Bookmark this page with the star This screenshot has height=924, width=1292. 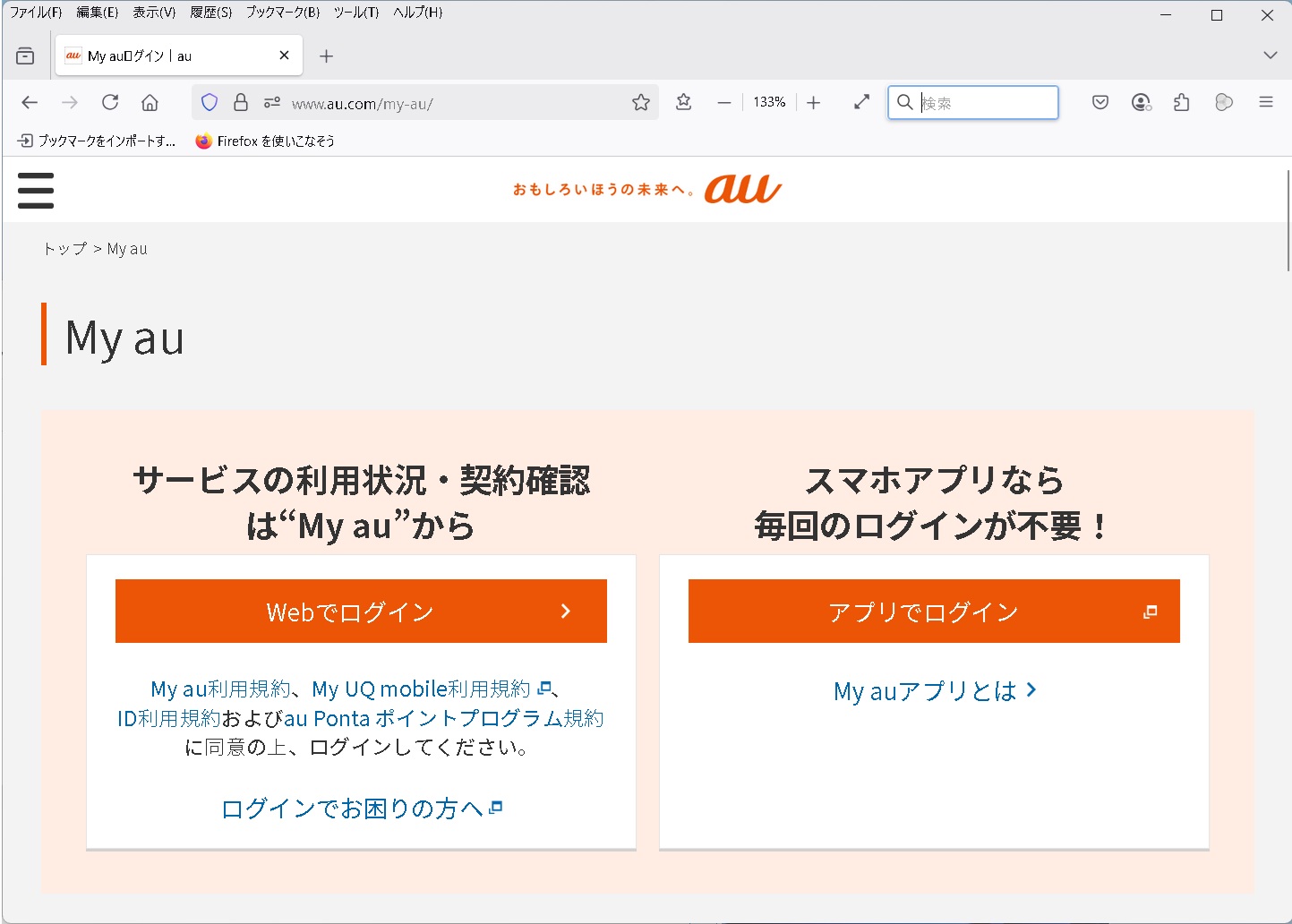coord(641,102)
